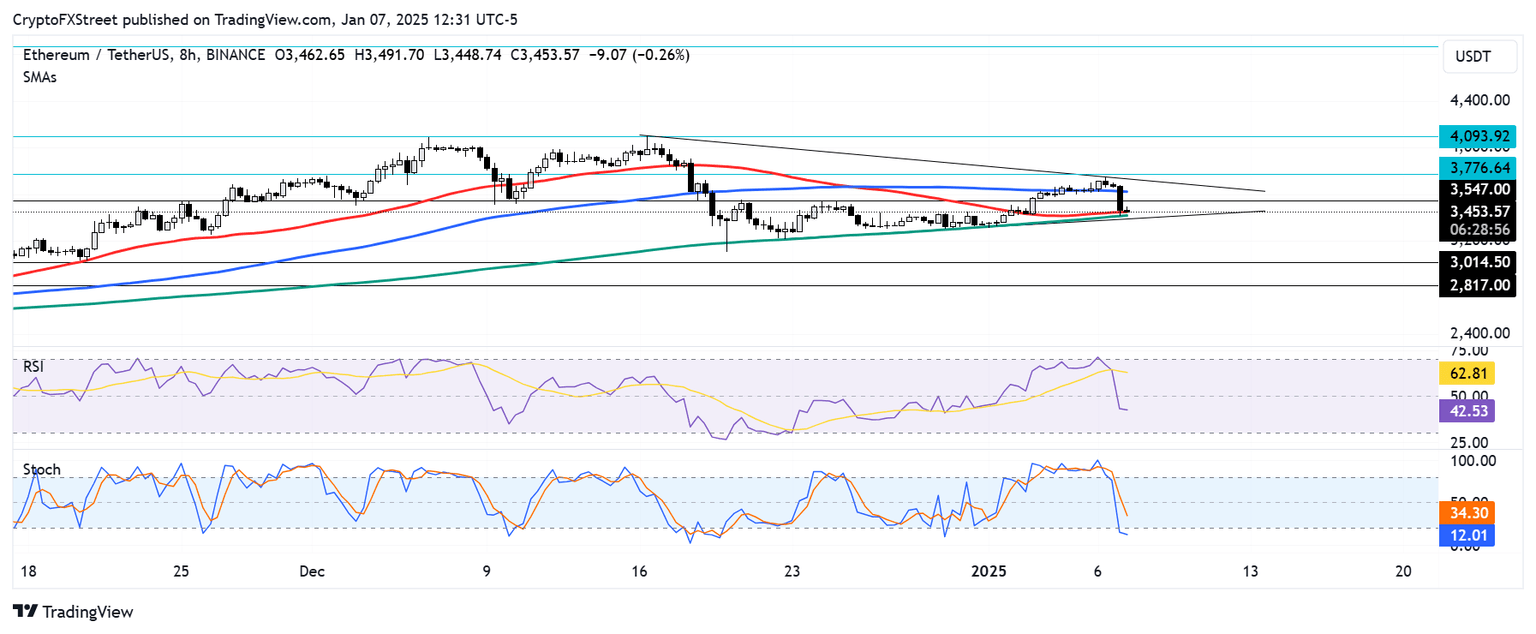
Task: Select the Dec label on time axis
Action: click(x=311, y=572)
